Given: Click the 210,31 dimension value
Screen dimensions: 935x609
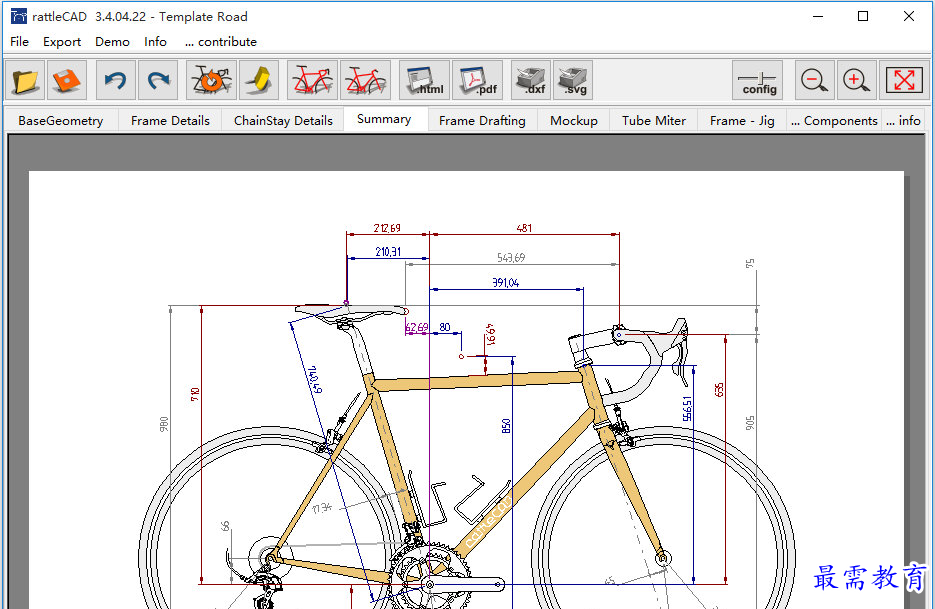Looking at the screenshot, I should coord(388,252).
